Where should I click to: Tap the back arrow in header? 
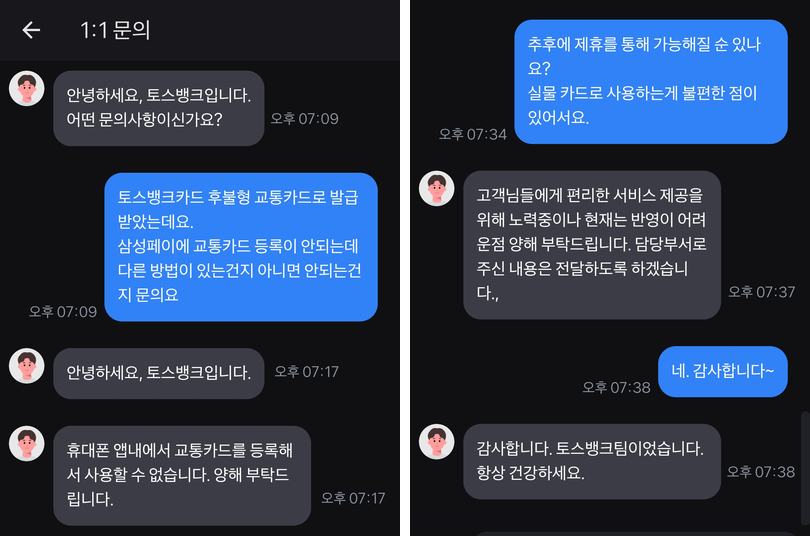pos(31,30)
